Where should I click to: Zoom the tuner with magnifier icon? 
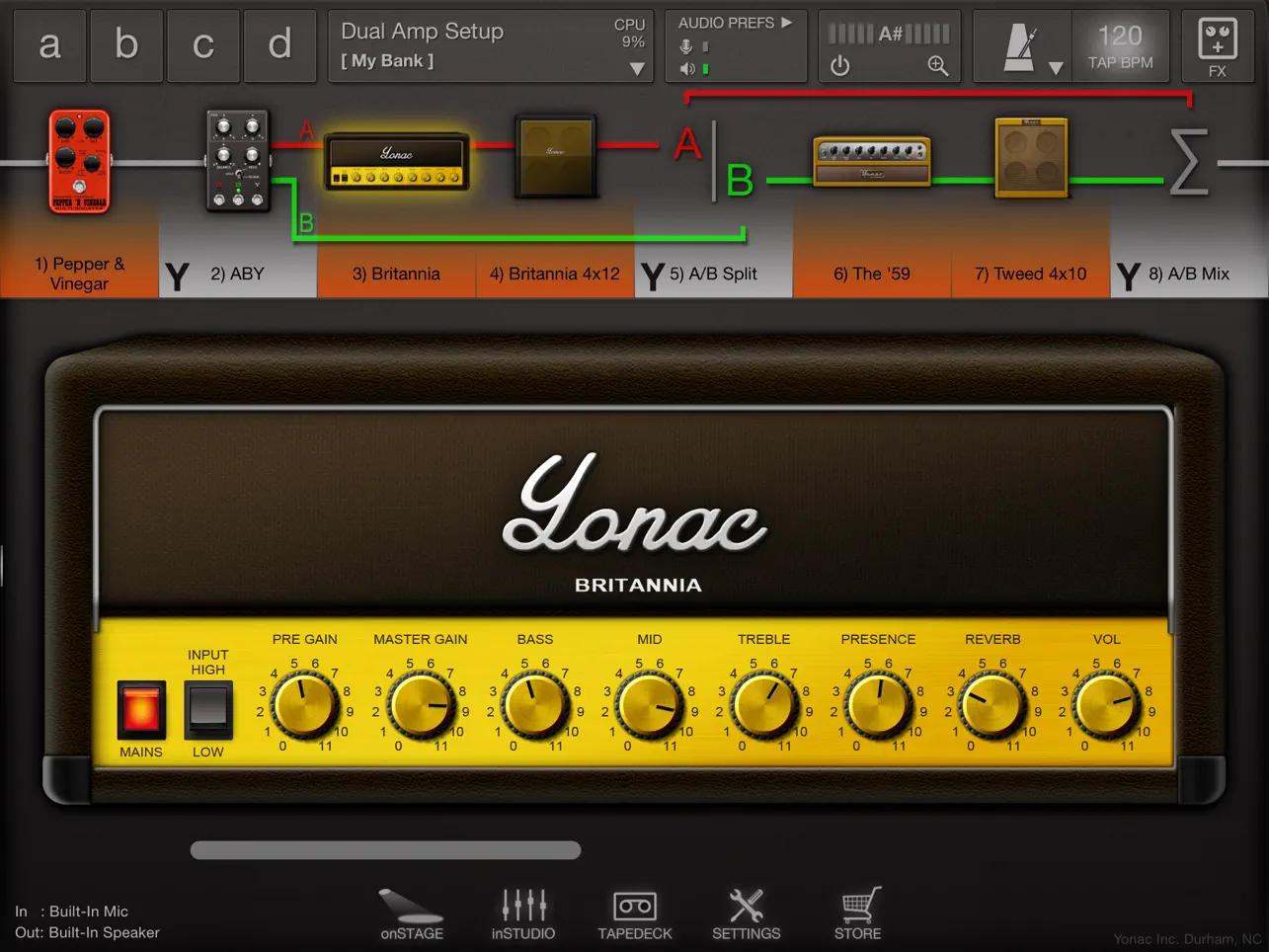pyautogui.click(x=937, y=66)
